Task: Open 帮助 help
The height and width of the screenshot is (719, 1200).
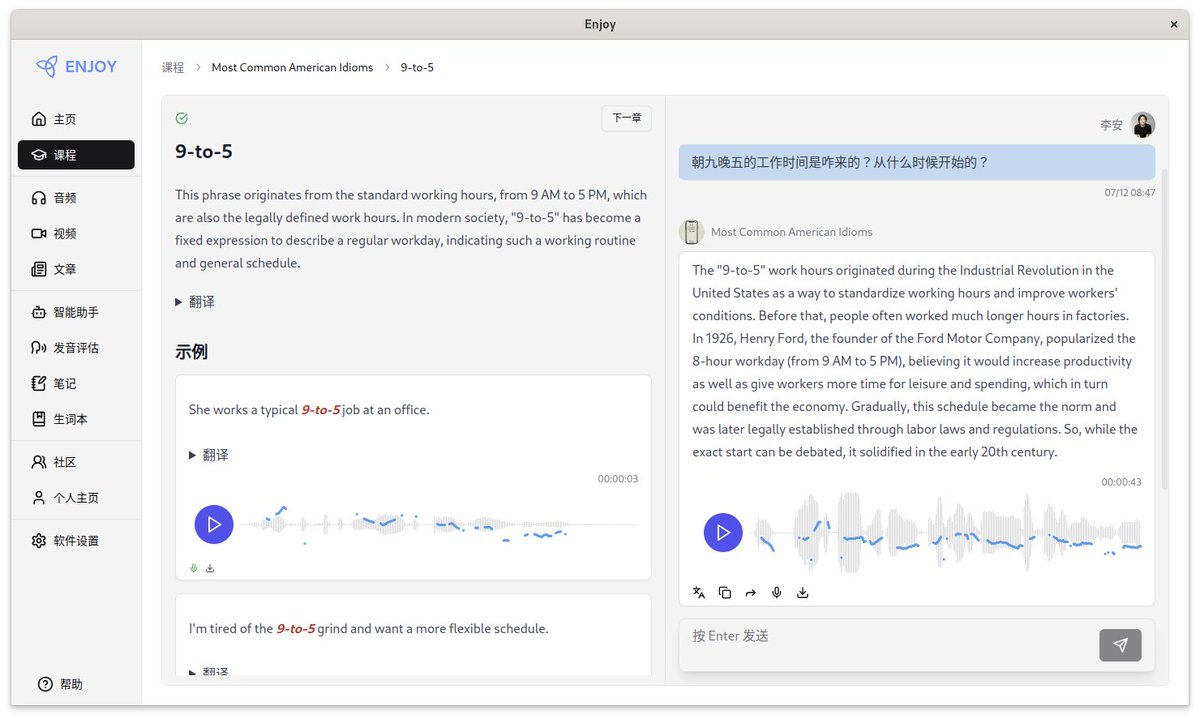Action: tap(60, 684)
